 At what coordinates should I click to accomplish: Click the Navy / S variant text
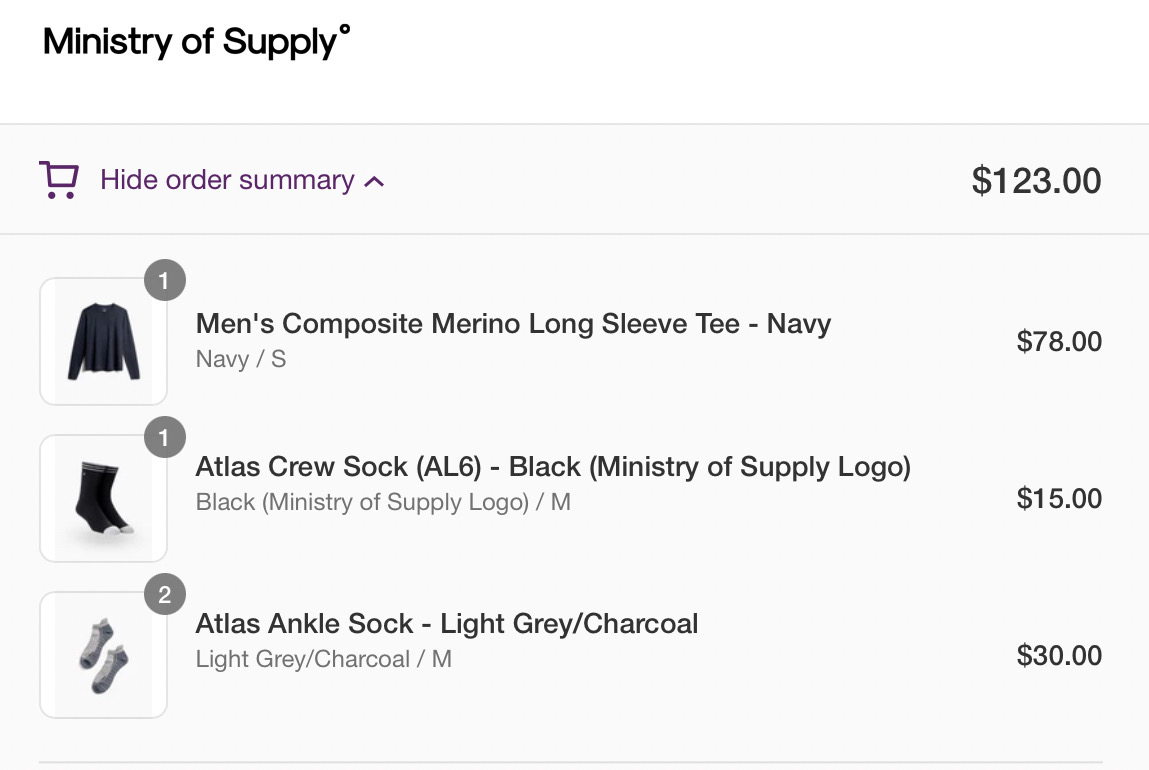click(x=241, y=359)
